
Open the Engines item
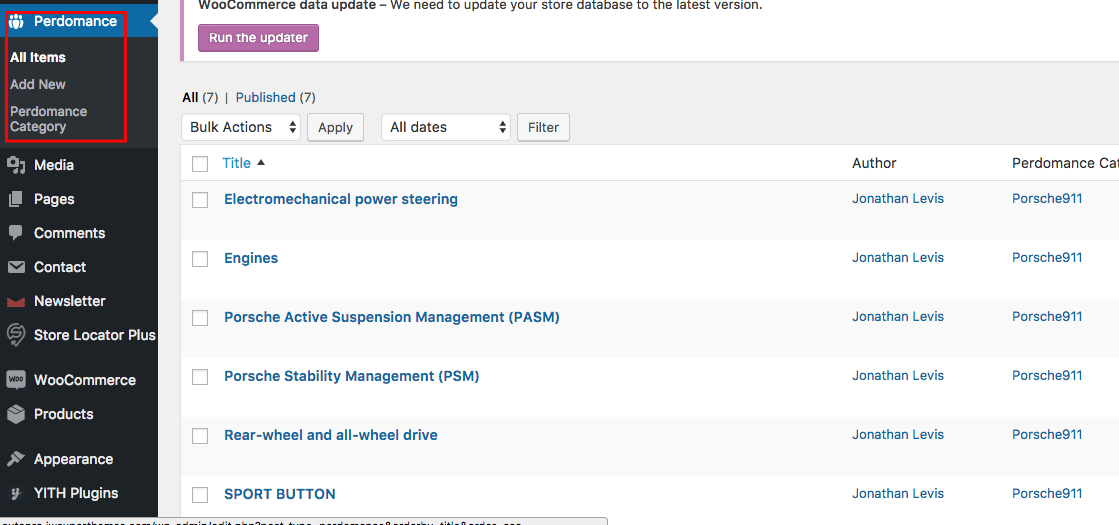(x=251, y=258)
